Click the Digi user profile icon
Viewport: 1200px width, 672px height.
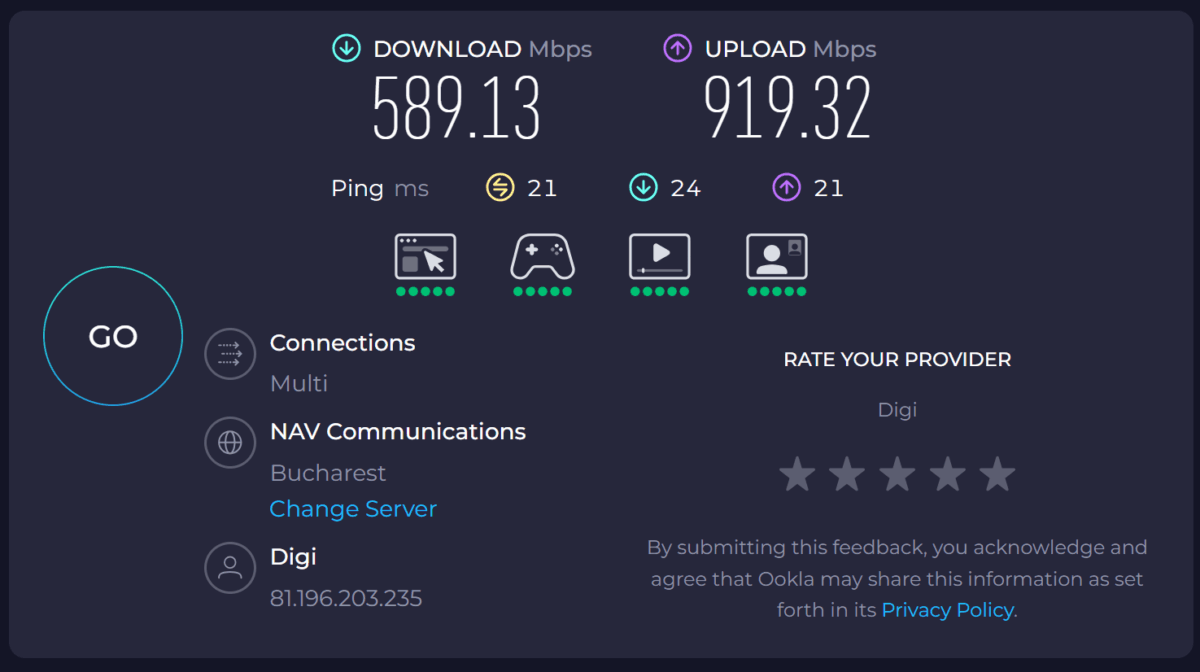click(230, 568)
